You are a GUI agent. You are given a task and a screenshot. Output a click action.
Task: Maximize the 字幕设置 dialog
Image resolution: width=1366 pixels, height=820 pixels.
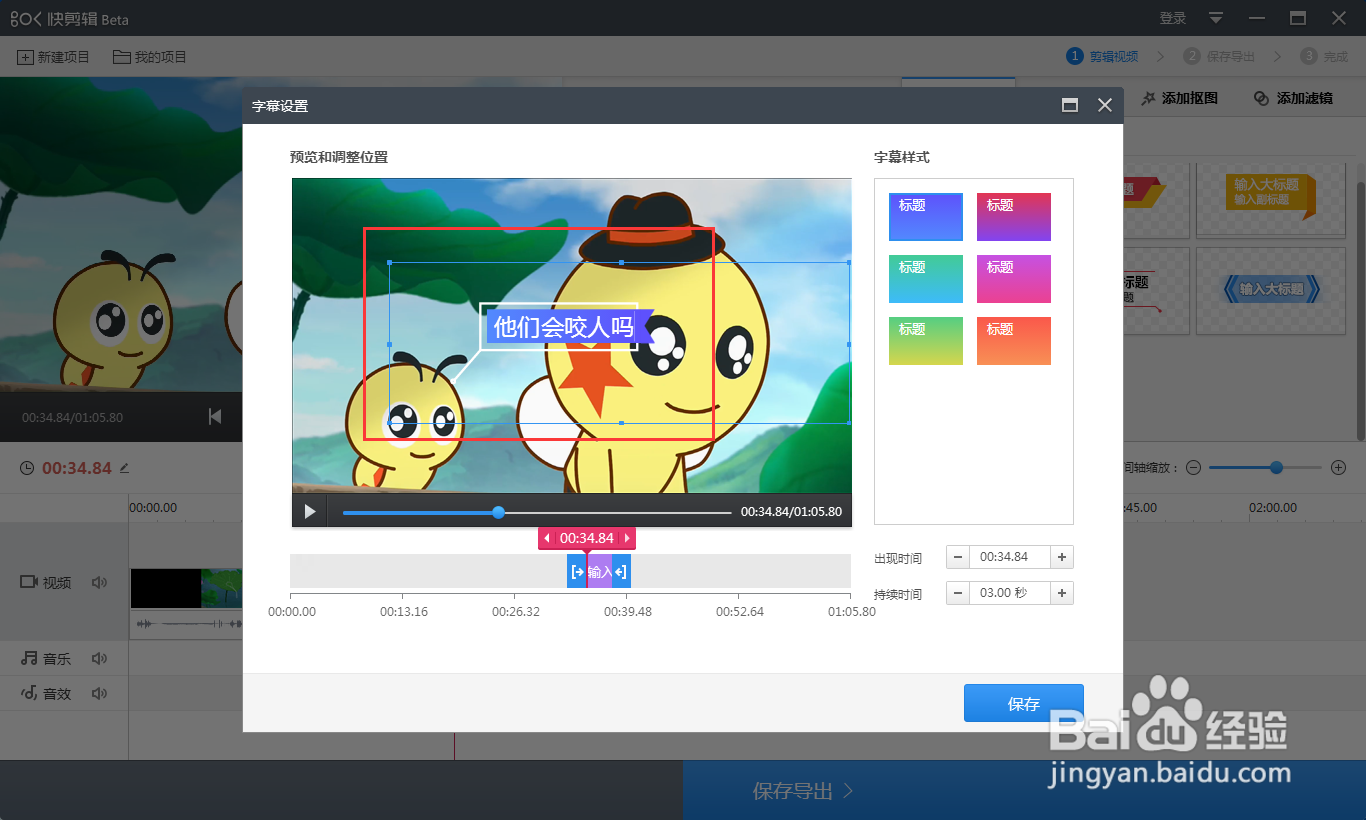(1070, 105)
